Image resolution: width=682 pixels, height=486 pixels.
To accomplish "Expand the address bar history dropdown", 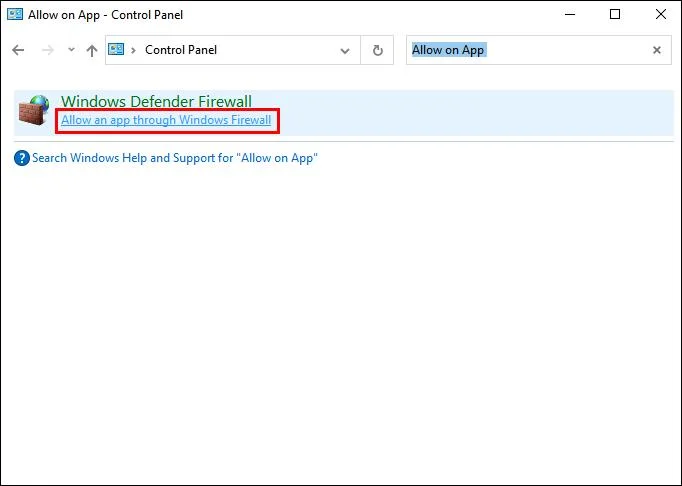I will click(345, 50).
